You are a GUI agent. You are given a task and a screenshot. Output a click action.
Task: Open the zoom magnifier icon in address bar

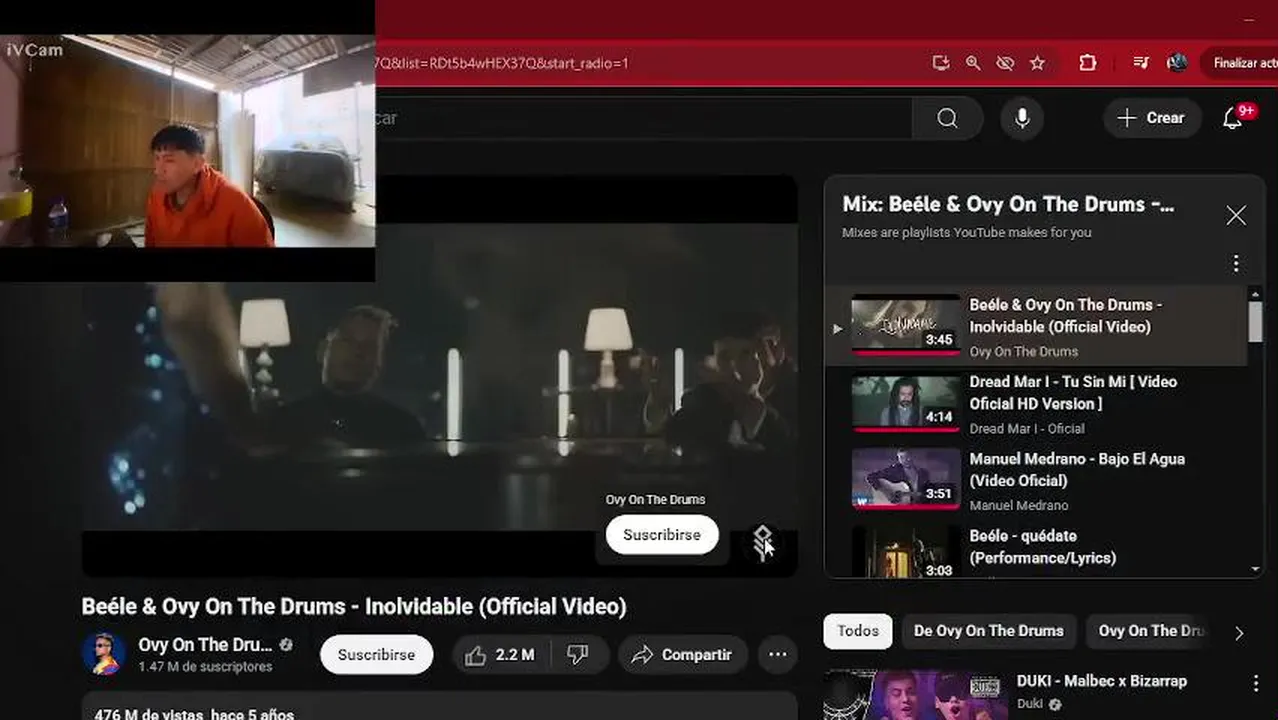point(973,63)
